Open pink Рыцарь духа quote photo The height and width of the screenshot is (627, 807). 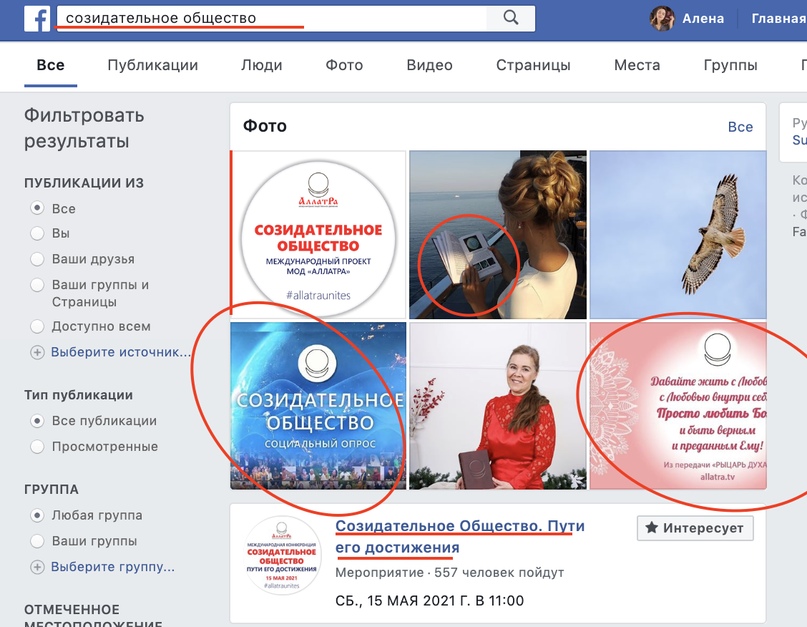[678, 406]
